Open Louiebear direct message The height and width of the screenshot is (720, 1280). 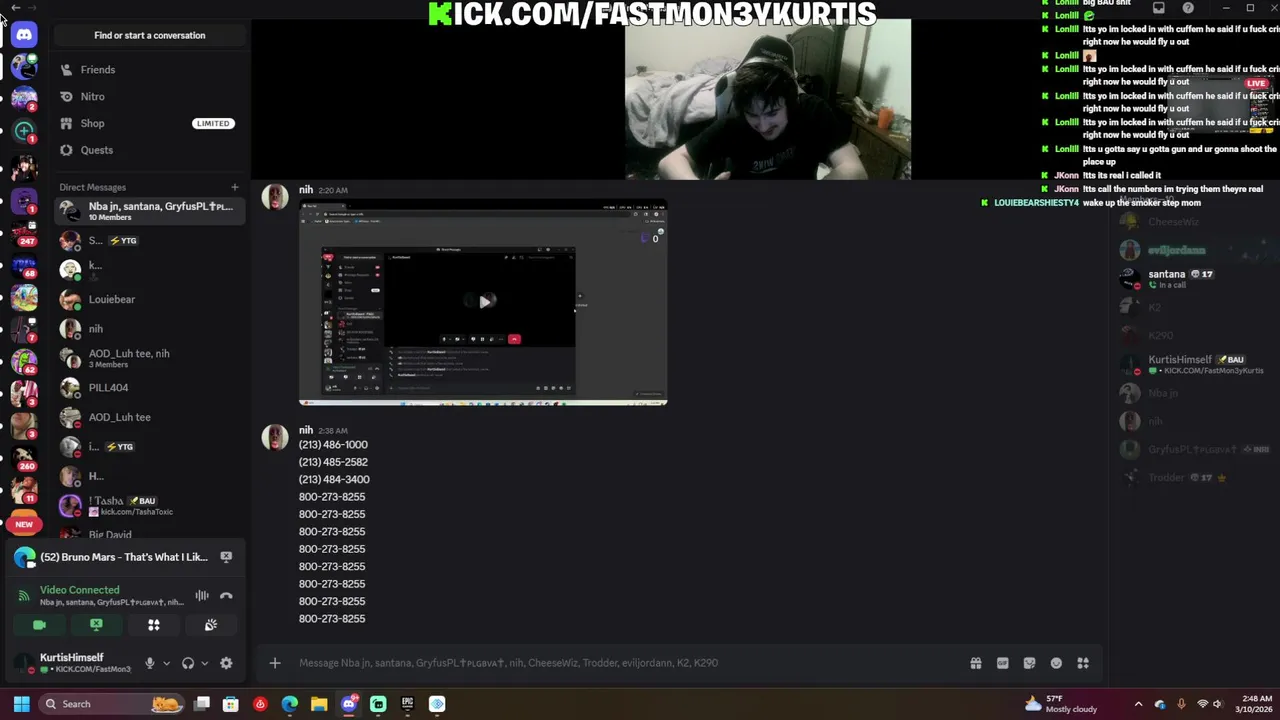tap(150, 299)
